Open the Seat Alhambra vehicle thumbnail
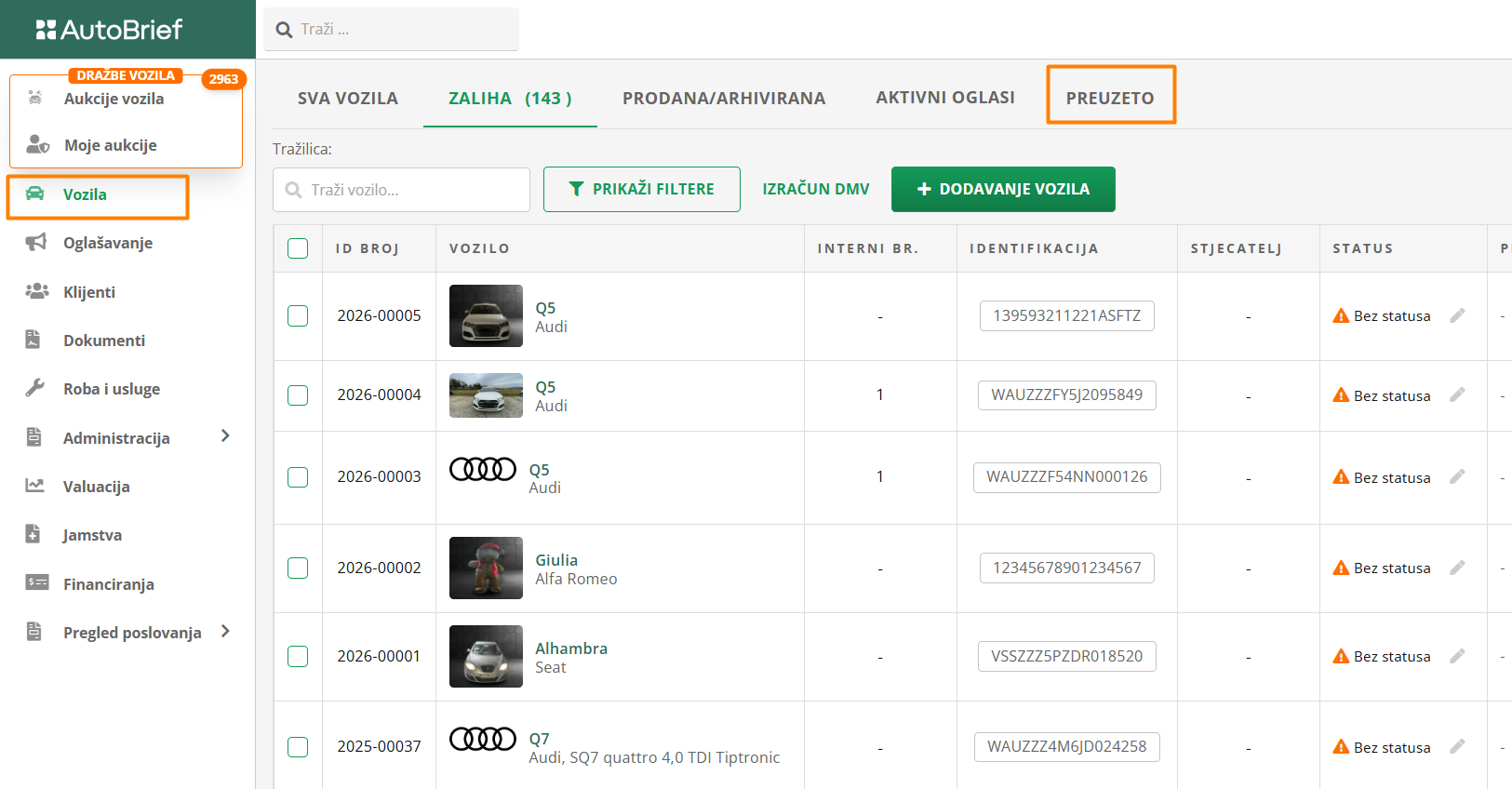1512x789 pixels. [x=486, y=656]
